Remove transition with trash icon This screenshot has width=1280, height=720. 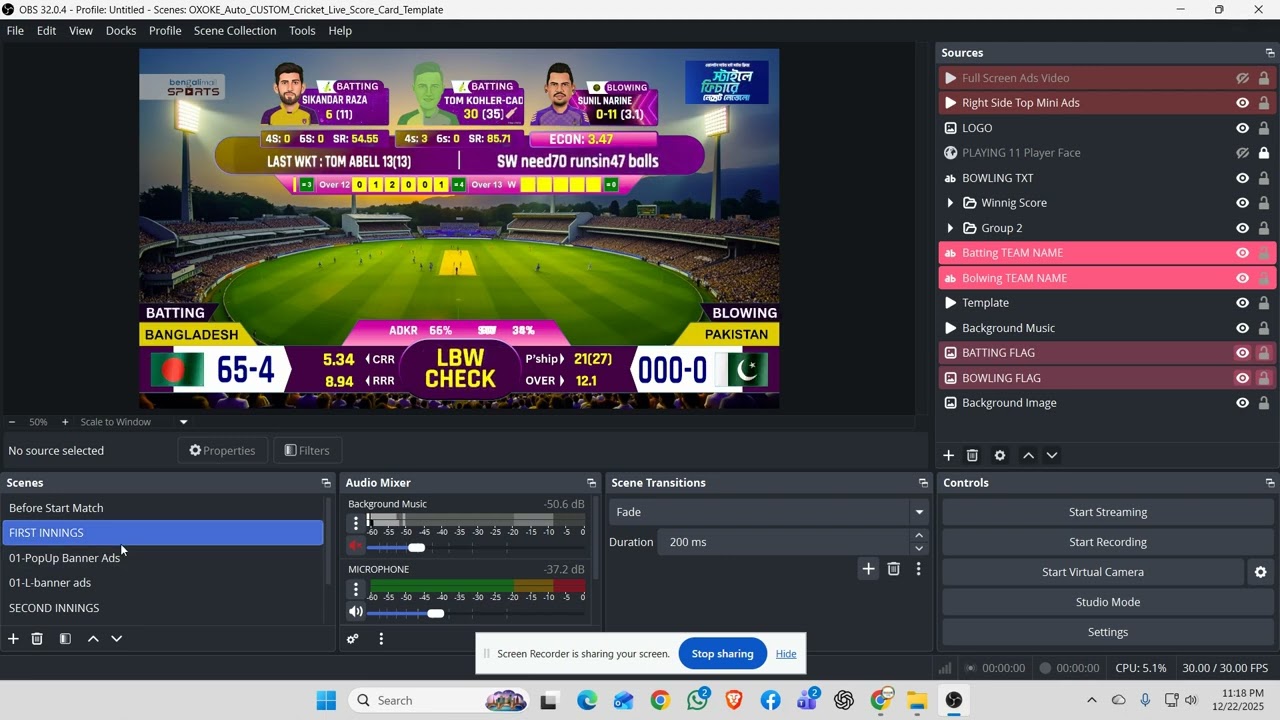click(894, 569)
